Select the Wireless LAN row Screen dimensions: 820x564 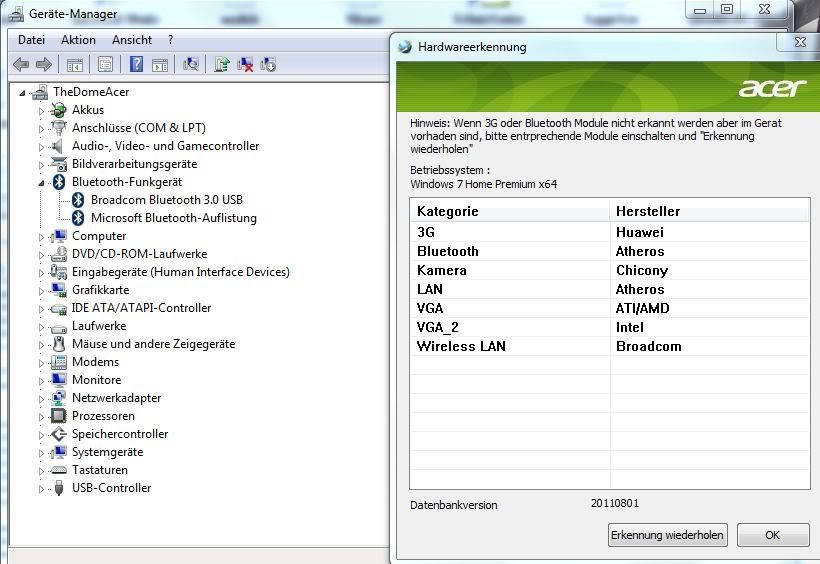coord(610,346)
